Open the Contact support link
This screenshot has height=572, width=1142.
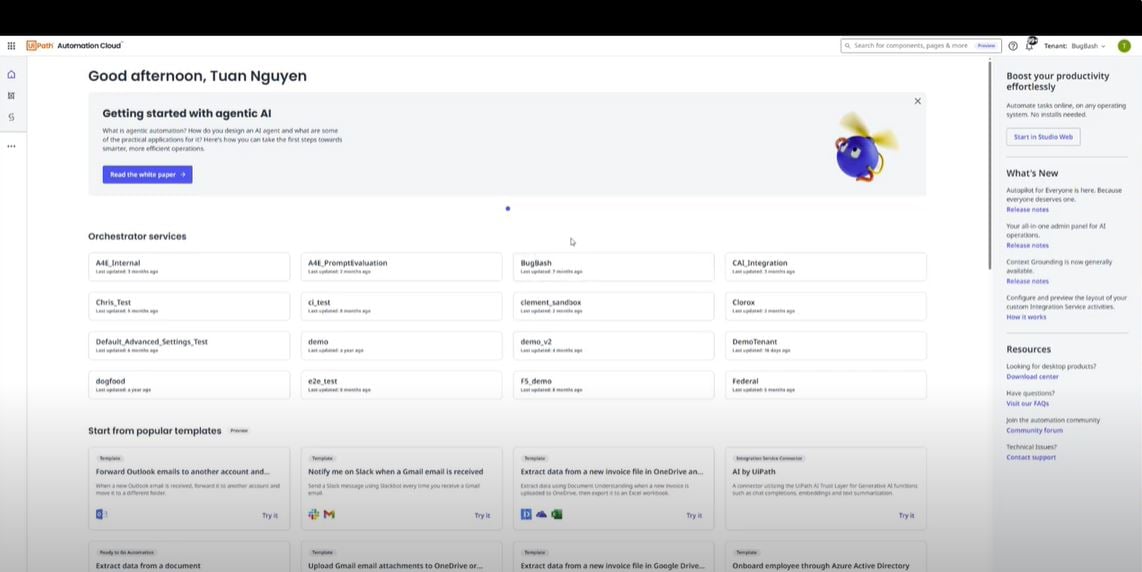(1031, 458)
